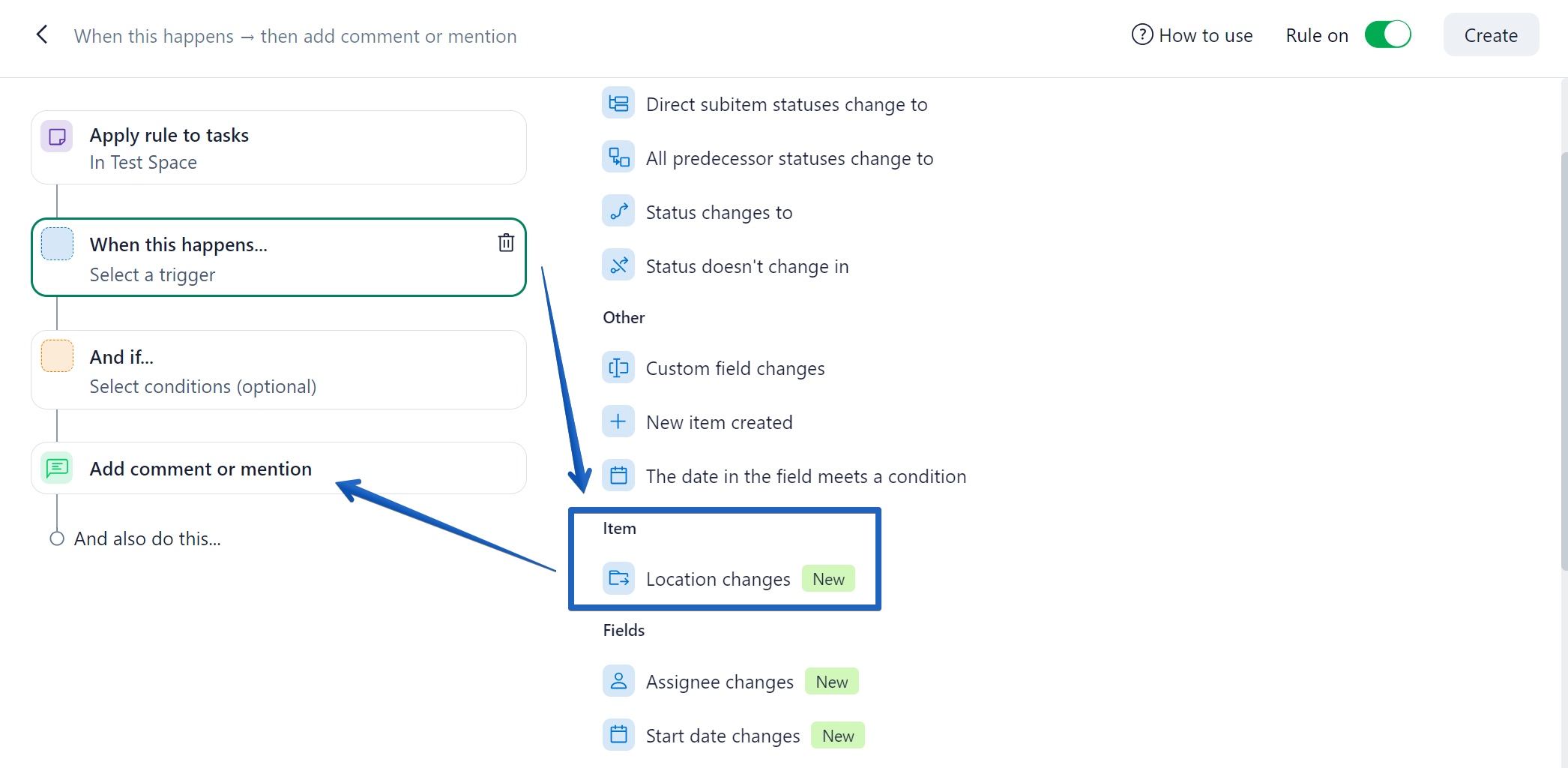Image resolution: width=1568 pixels, height=768 pixels.
Task: Delete the trigger using trash icon
Action: point(506,242)
